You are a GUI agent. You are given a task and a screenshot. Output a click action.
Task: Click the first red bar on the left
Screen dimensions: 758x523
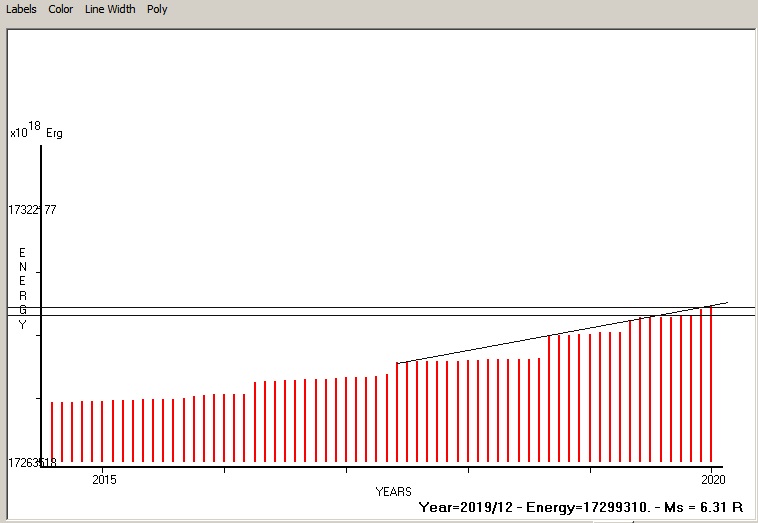coord(52,432)
